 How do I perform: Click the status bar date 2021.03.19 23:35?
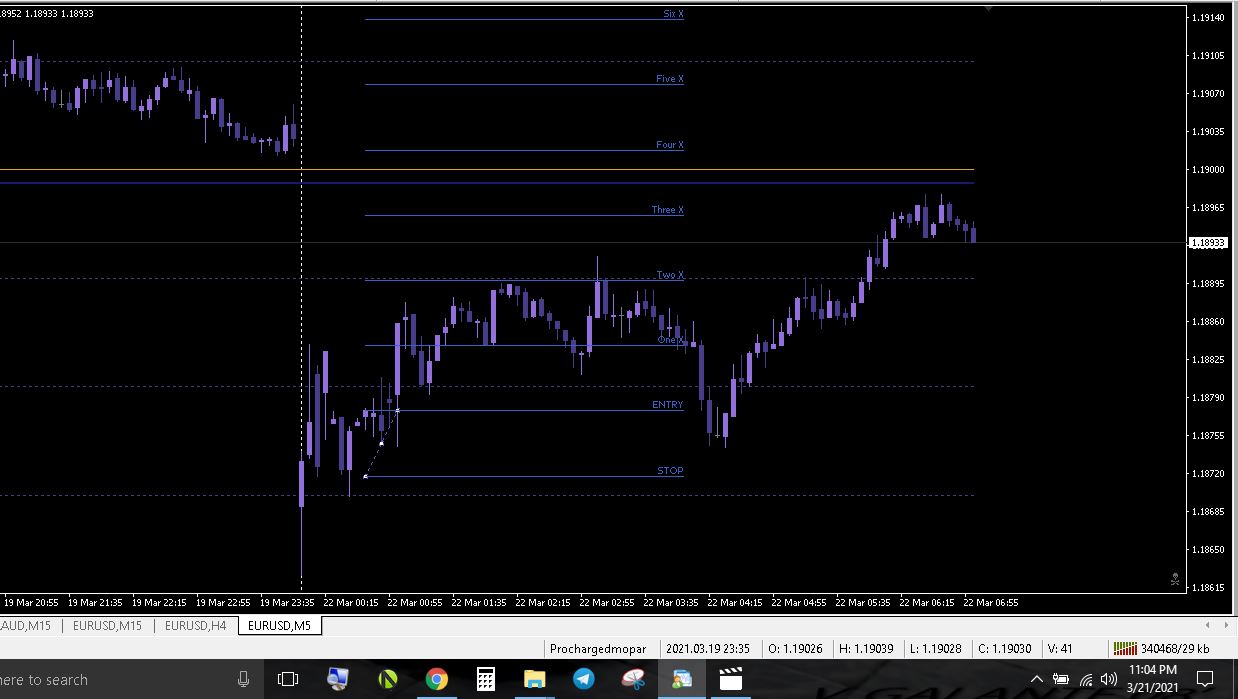click(x=708, y=649)
